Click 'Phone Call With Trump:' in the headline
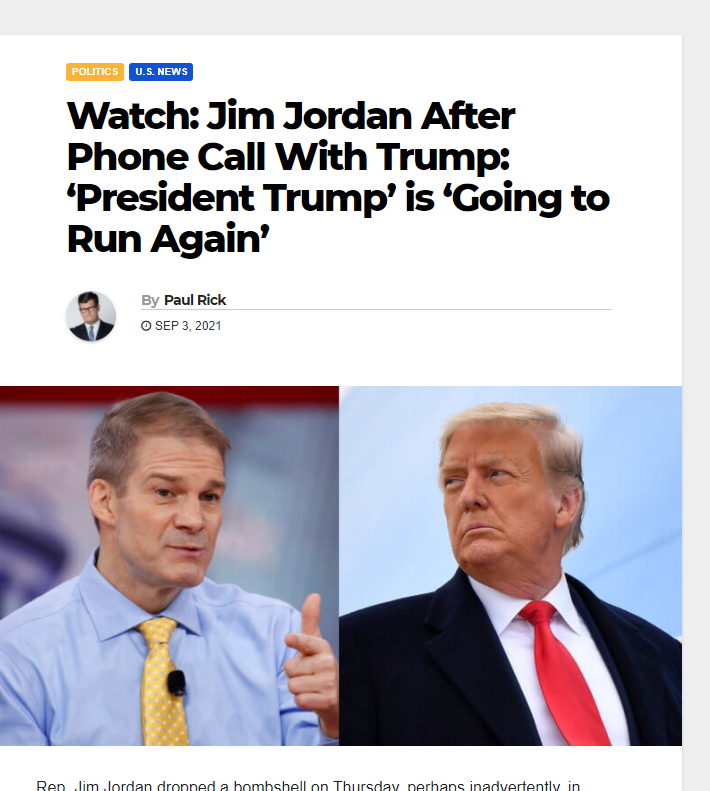The width and height of the screenshot is (710, 791). [x=288, y=157]
